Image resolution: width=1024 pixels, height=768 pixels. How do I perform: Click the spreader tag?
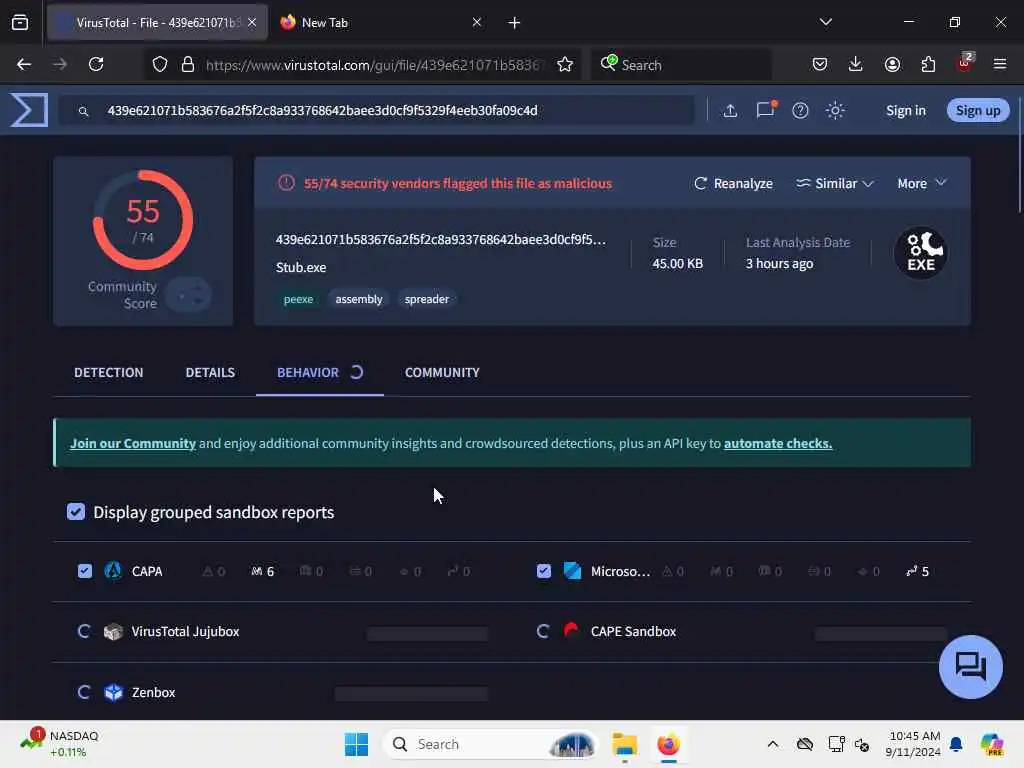(426, 299)
